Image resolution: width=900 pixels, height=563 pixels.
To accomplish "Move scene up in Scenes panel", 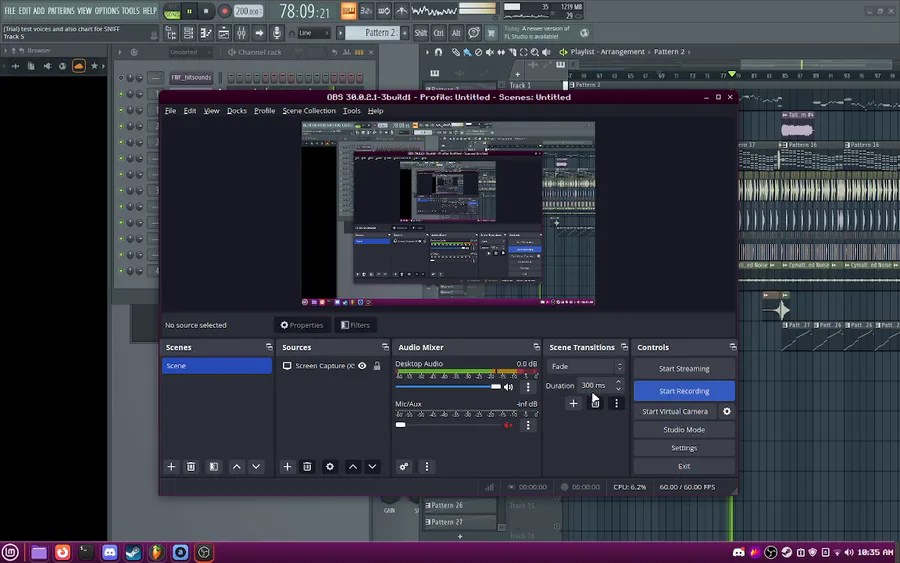I will 236,467.
